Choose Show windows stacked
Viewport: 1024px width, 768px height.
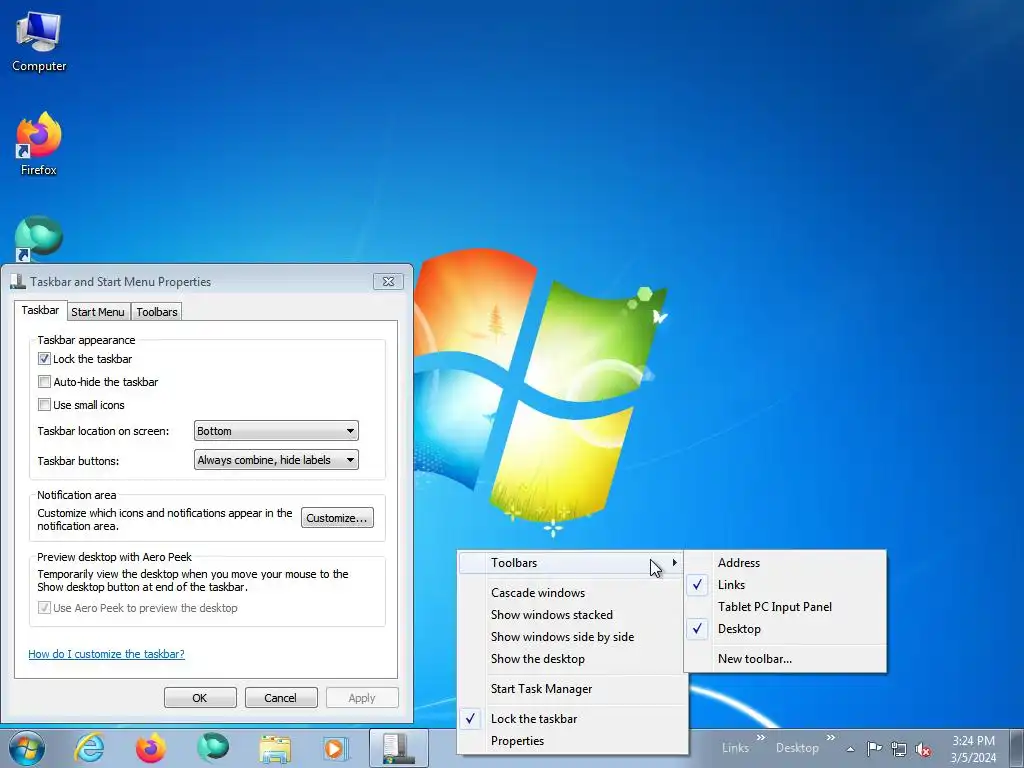pos(571,615)
